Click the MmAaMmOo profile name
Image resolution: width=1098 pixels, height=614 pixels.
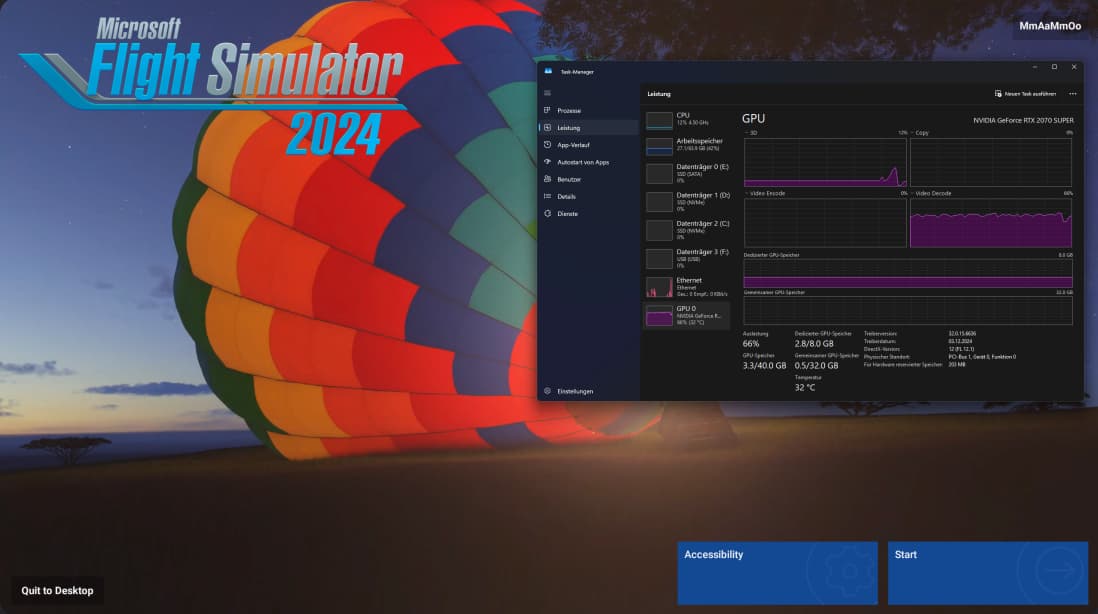coord(1050,26)
